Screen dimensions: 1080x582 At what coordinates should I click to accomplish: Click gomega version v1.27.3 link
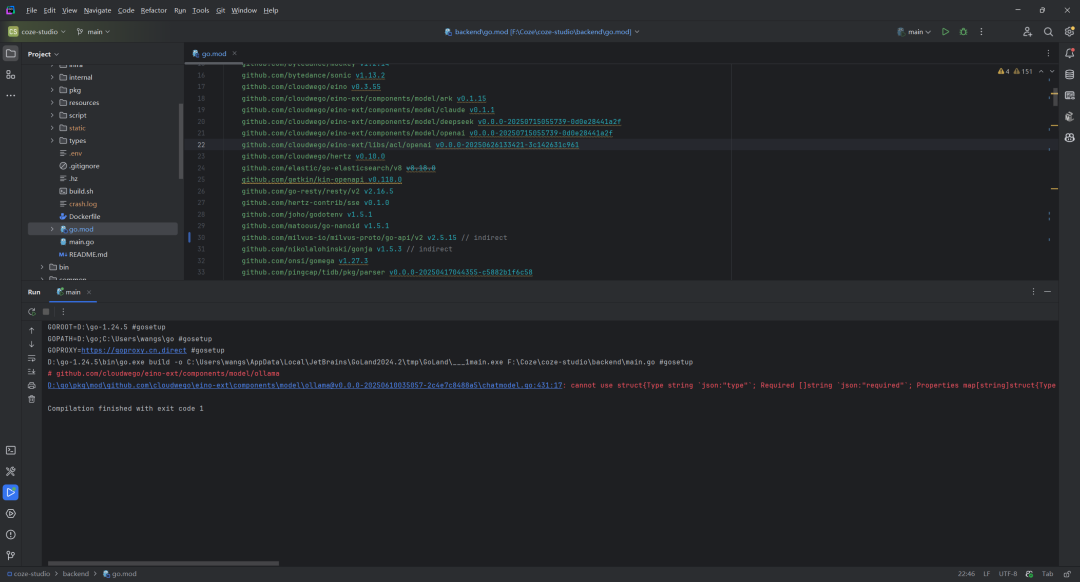pos(353,261)
